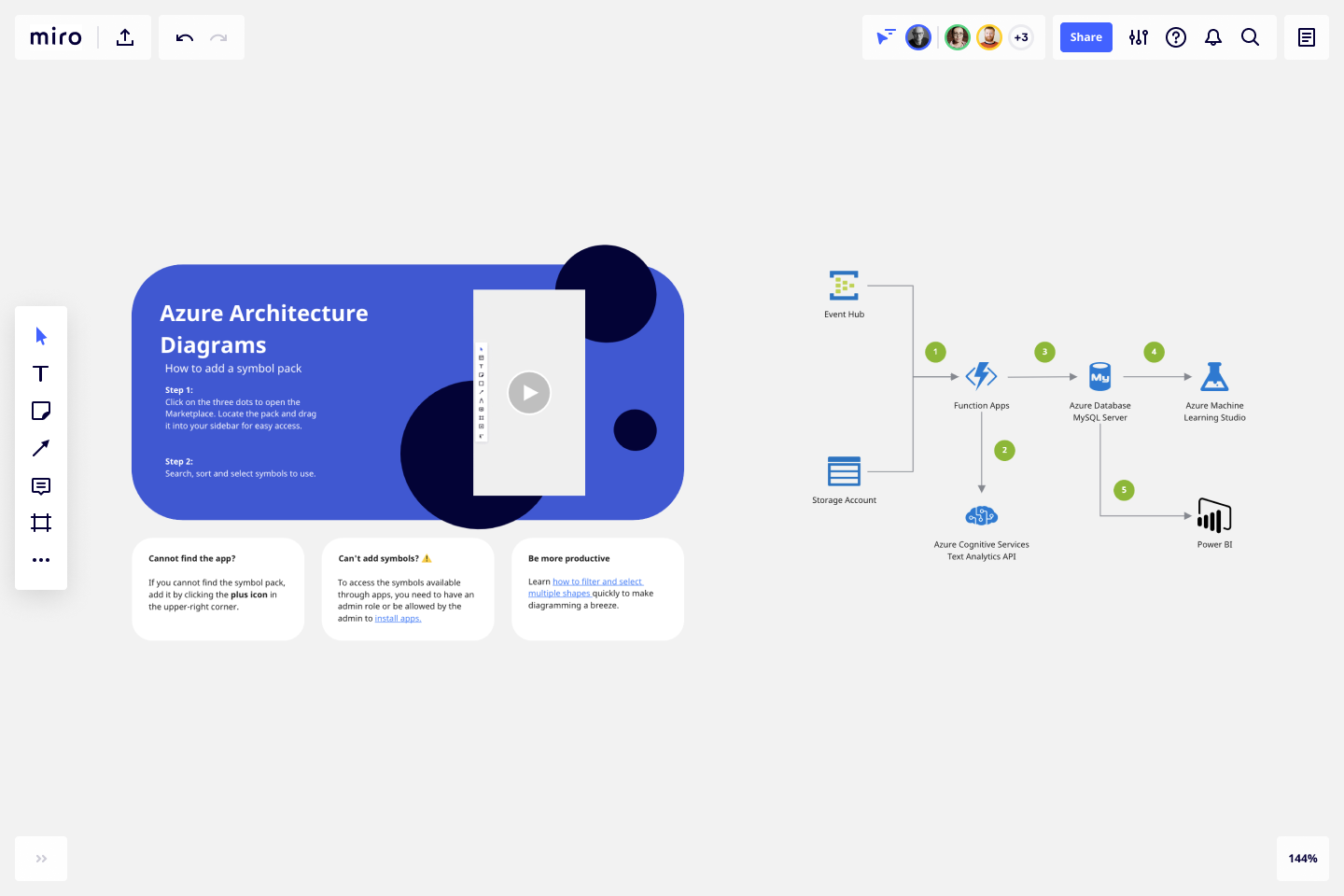Select the 'Power BI' label
The image size is (1344, 896).
click(1214, 544)
